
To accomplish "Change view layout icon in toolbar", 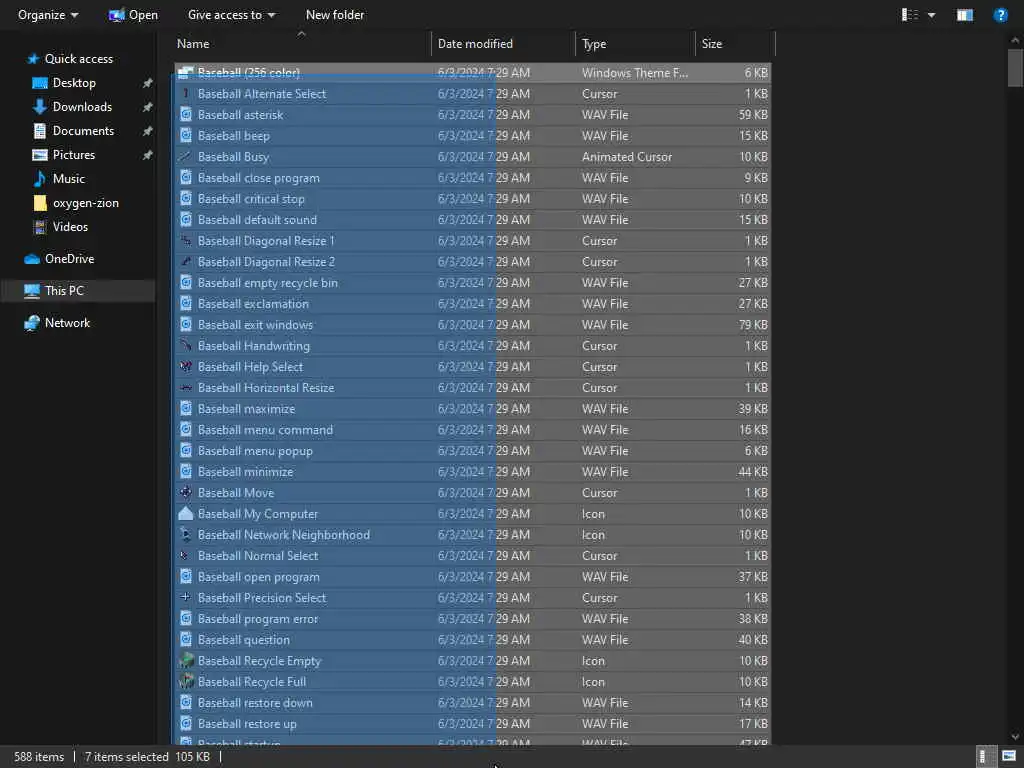I will (910, 14).
